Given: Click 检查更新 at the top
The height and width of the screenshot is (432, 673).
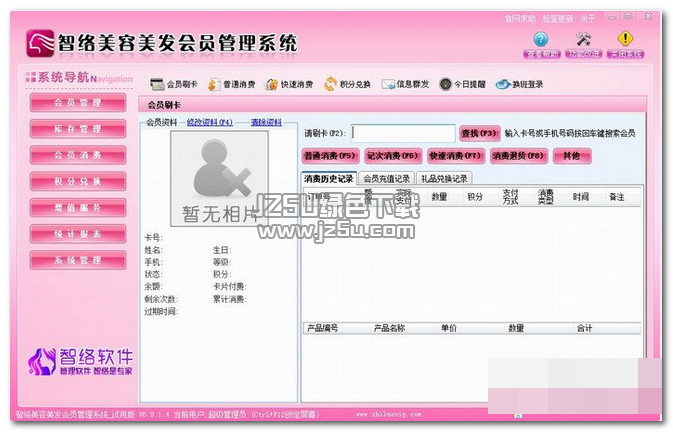Looking at the screenshot, I should [x=558, y=18].
